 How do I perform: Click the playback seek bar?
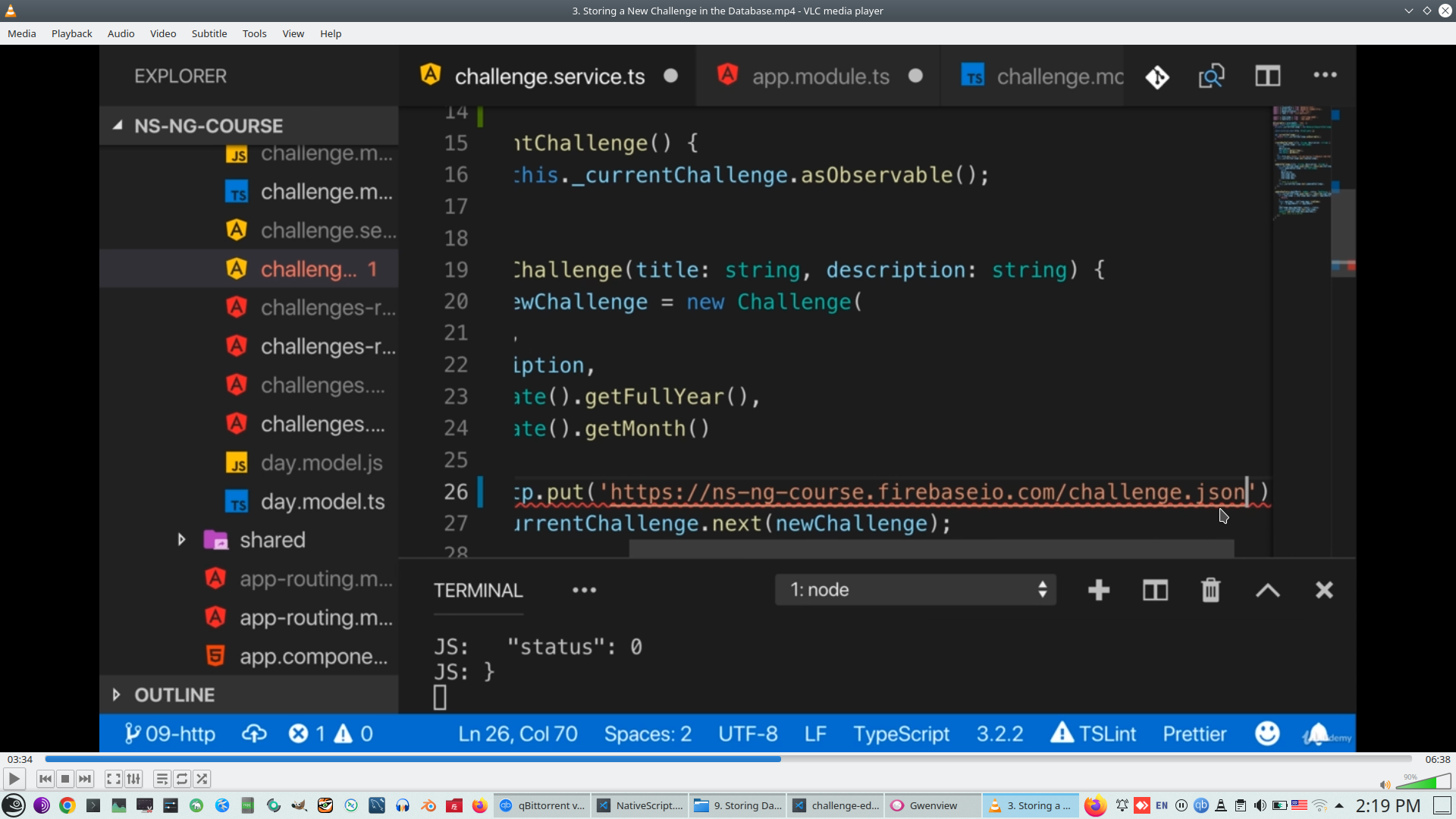pos(728,759)
